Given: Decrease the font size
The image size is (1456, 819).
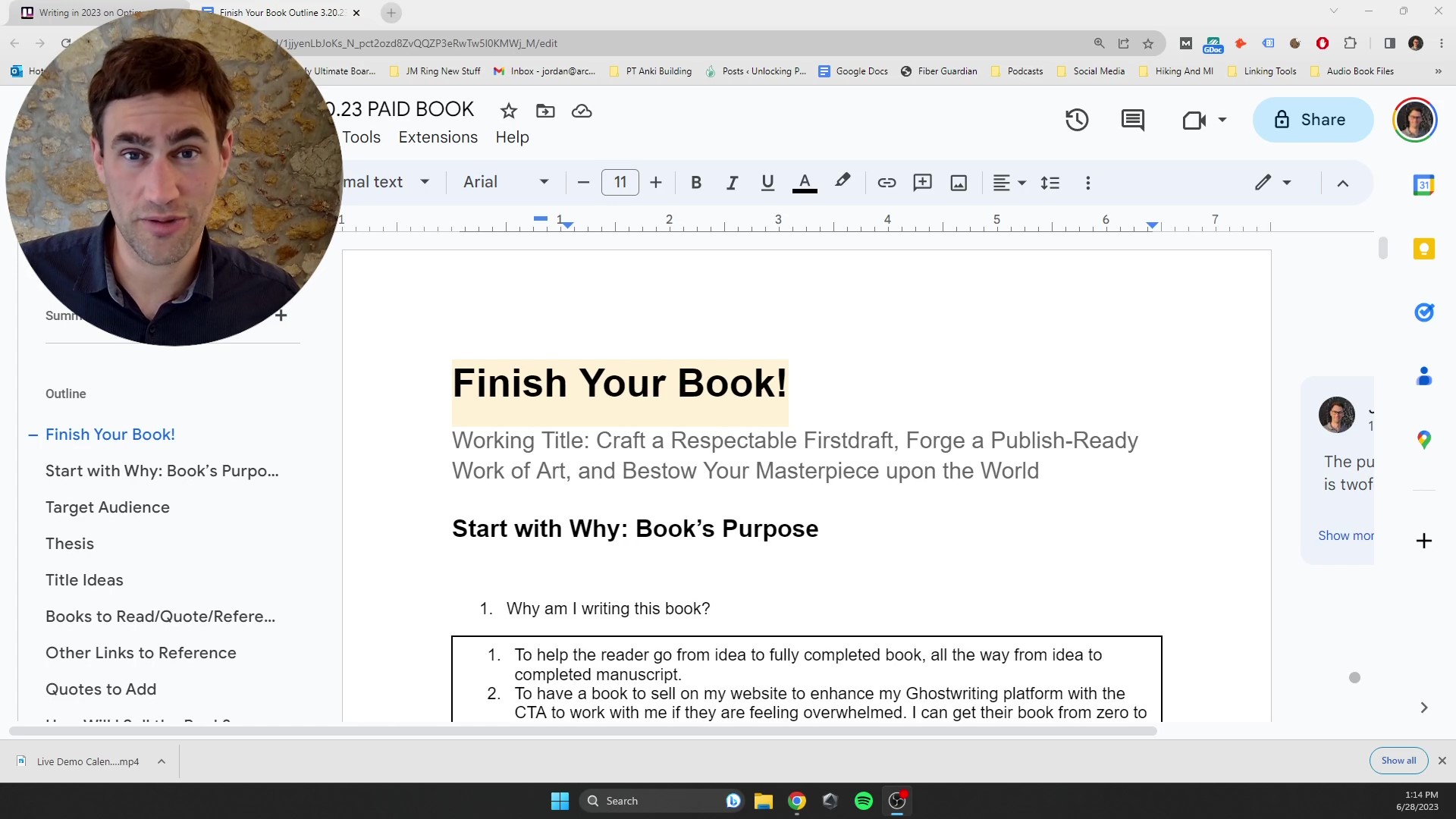Looking at the screenshot, I should coord(583,183).
